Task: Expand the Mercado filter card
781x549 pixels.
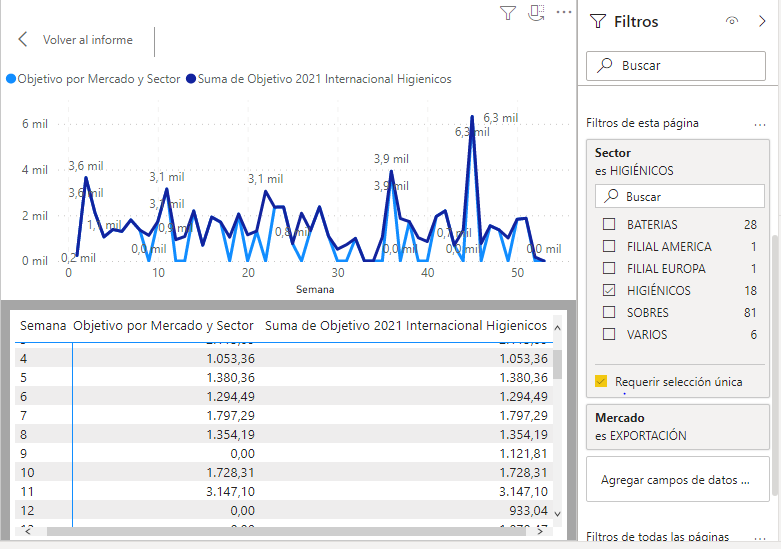Action: pos(678,427)
